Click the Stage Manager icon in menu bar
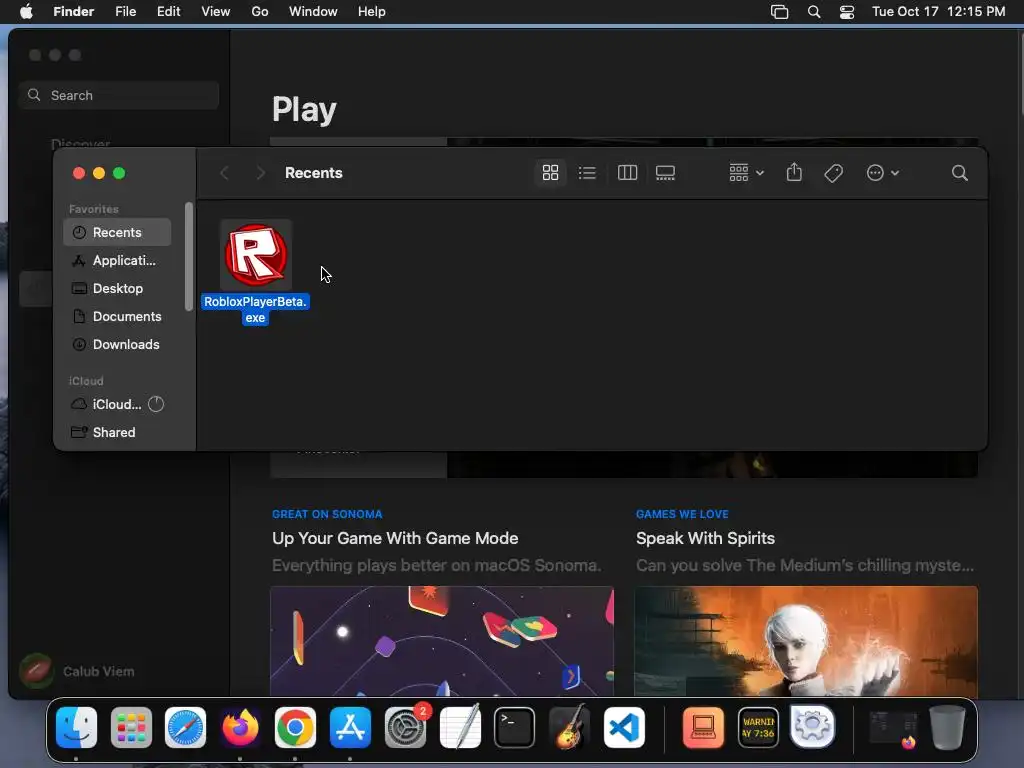Viewport: 1024px width, 768px height. point(779,12)
